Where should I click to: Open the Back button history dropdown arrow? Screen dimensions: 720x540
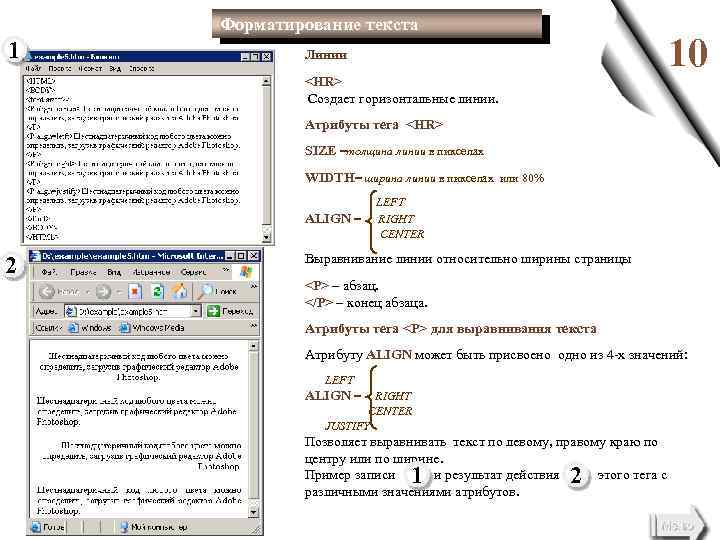click(x=88, y=292)
